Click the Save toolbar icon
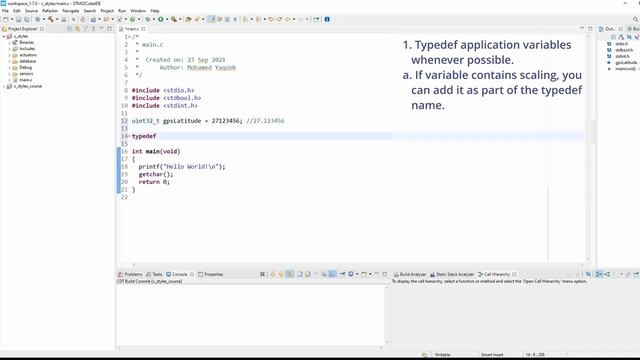Image resolution: width=640 pixels, height=360 pixels. point(18,19)
